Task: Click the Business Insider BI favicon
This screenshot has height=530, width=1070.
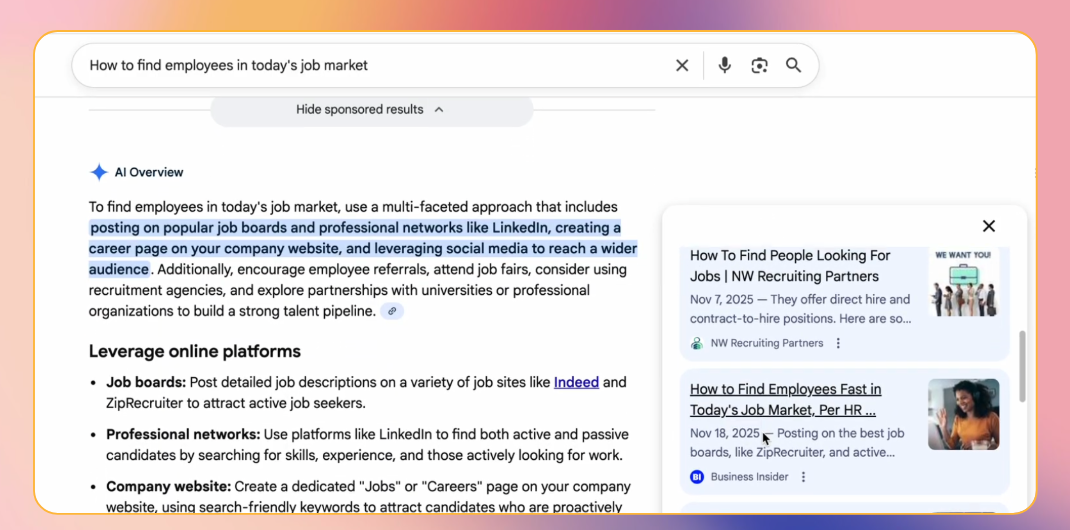Action: pos(697,477)
